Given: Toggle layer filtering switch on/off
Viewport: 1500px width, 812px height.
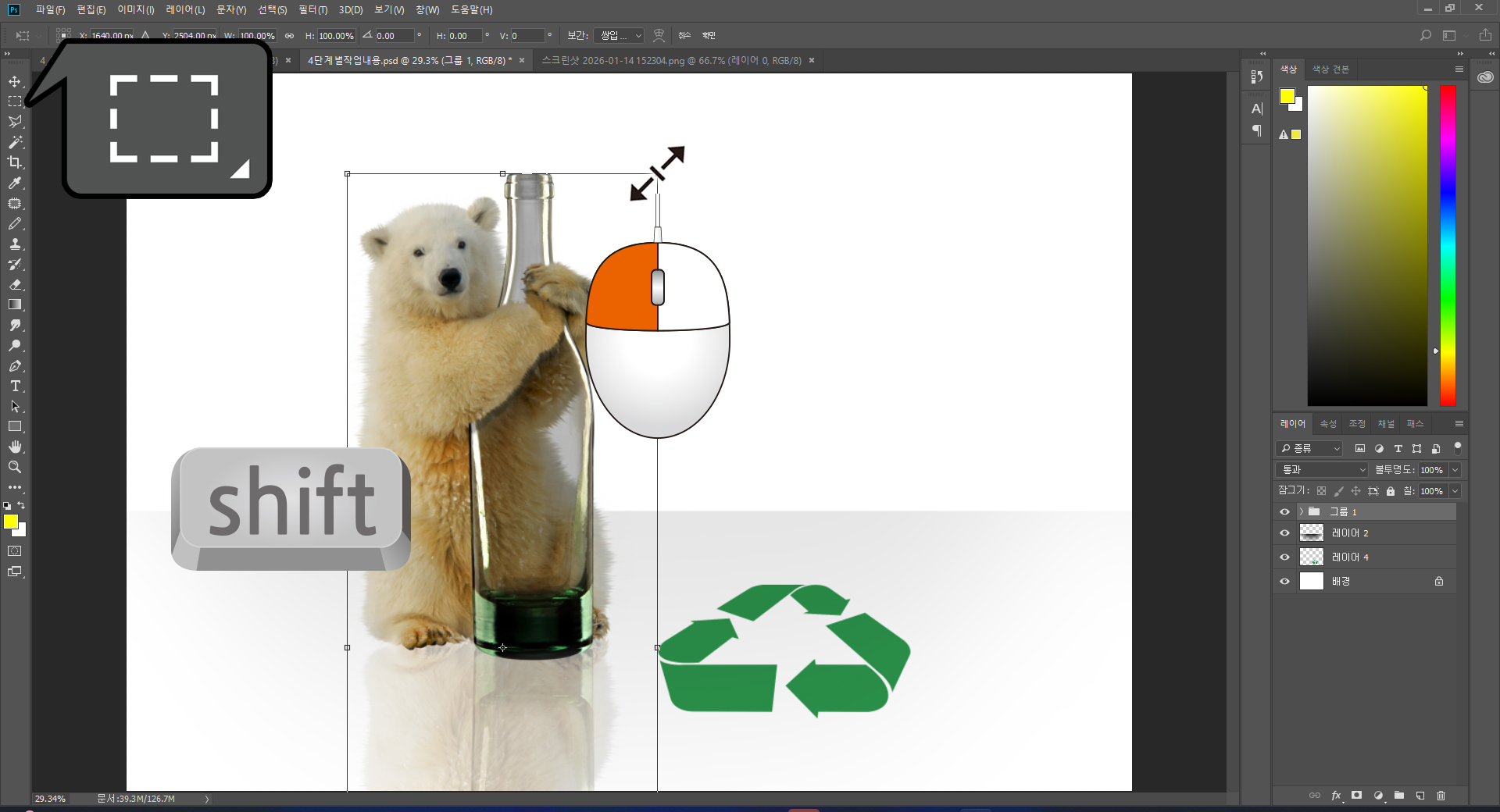Looking at the screenshot, I should pos(1457,448).
